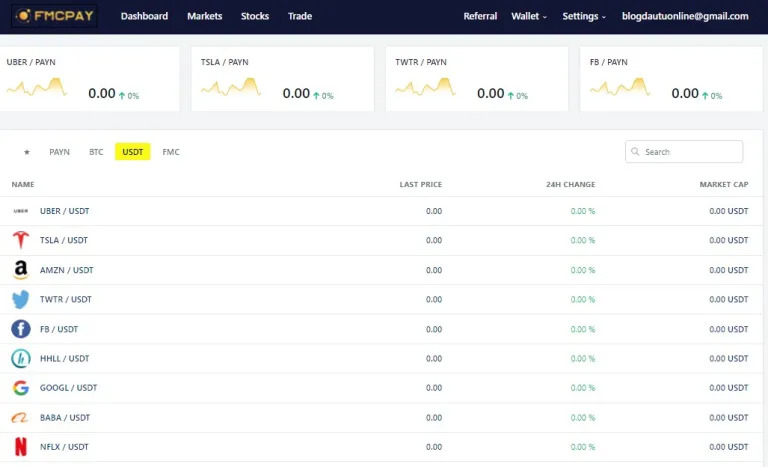
Task: Focus the Search input field
Action: click(684, 151)
